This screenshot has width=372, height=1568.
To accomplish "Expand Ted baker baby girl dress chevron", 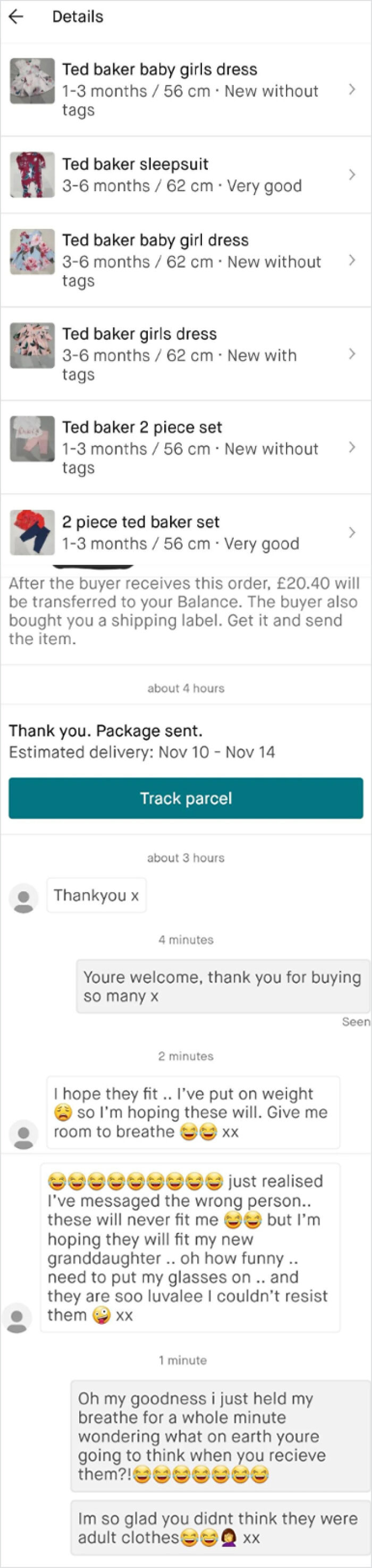I will click(x=352, y=261).
